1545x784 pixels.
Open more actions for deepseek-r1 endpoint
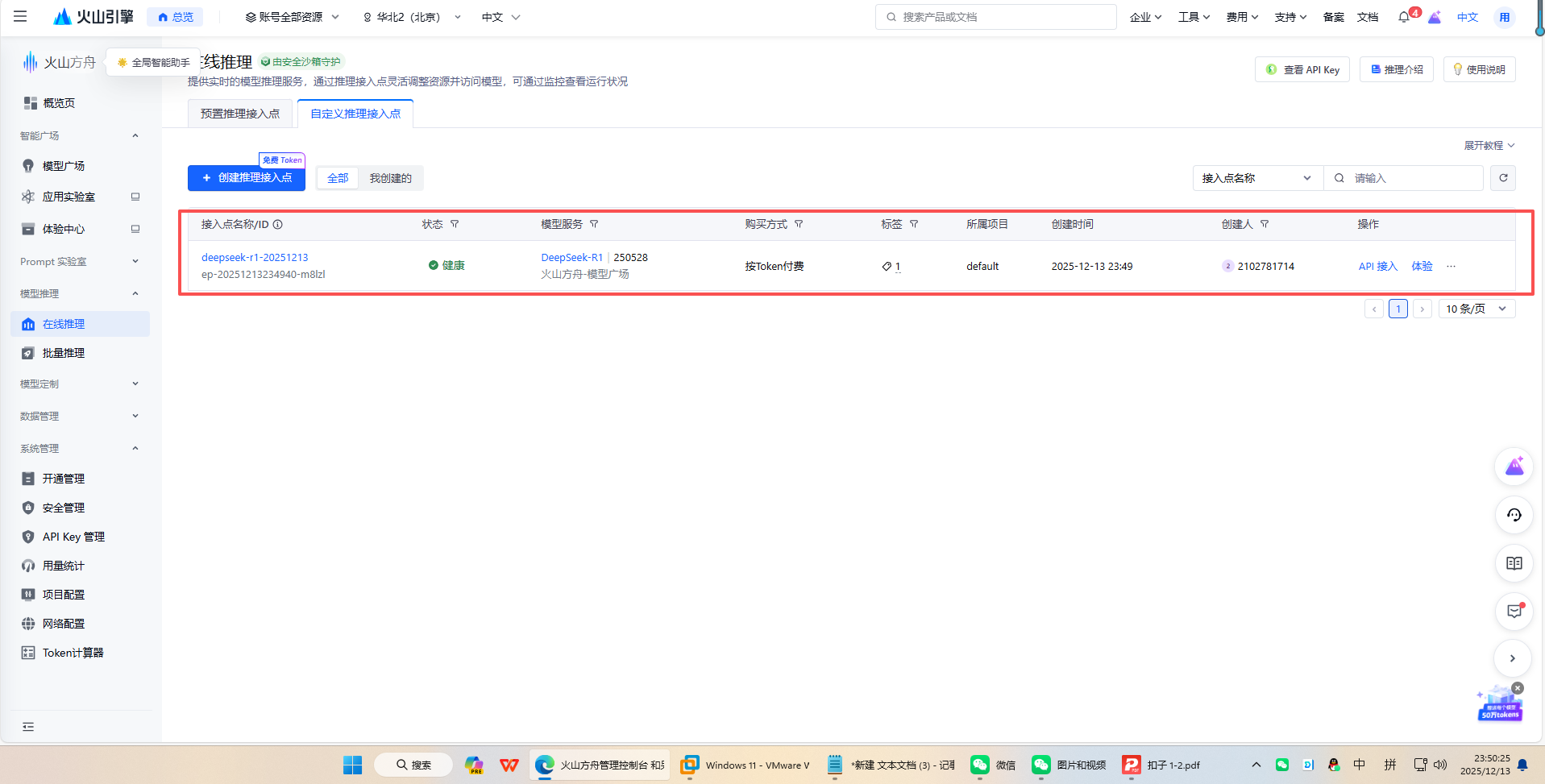(x=1451, y=267)
